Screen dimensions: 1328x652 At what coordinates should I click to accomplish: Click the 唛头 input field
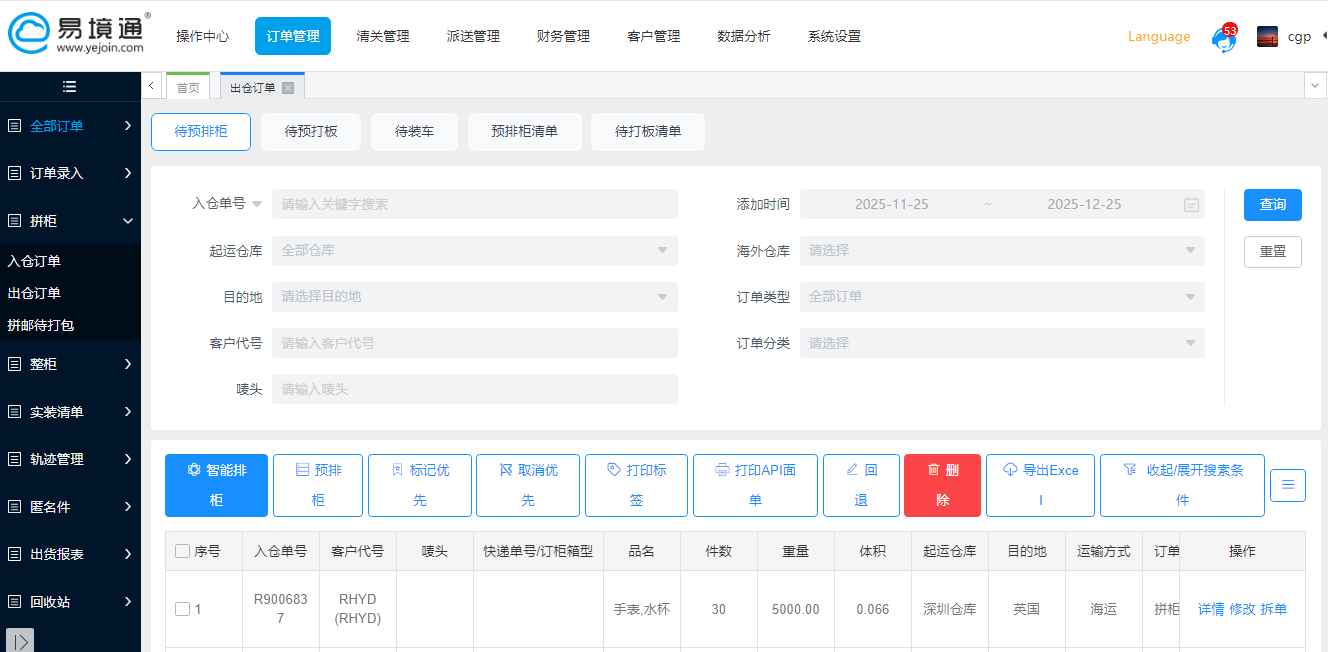tap(475, 389)
